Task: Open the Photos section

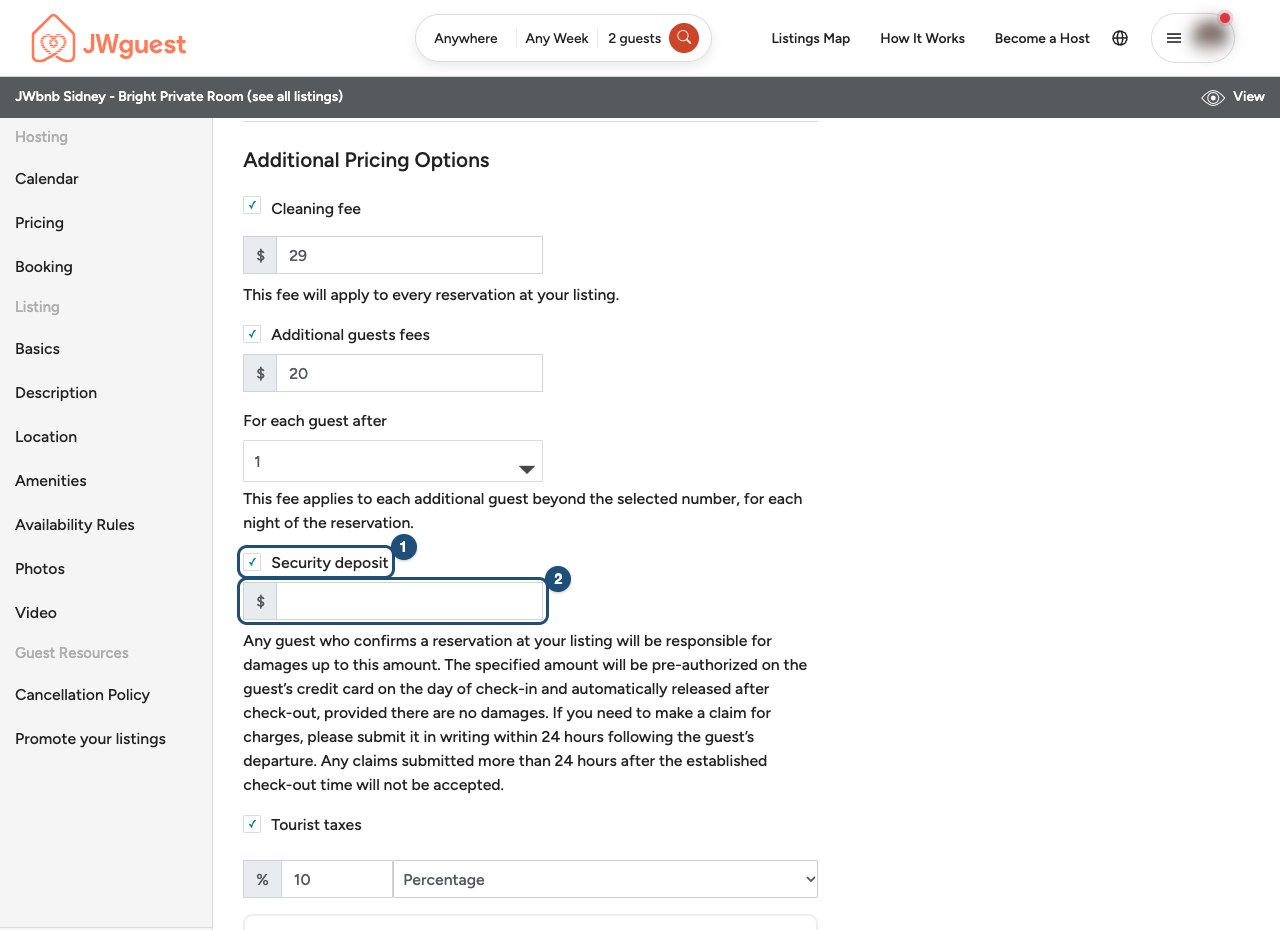Action: click(x=40, y=569)
